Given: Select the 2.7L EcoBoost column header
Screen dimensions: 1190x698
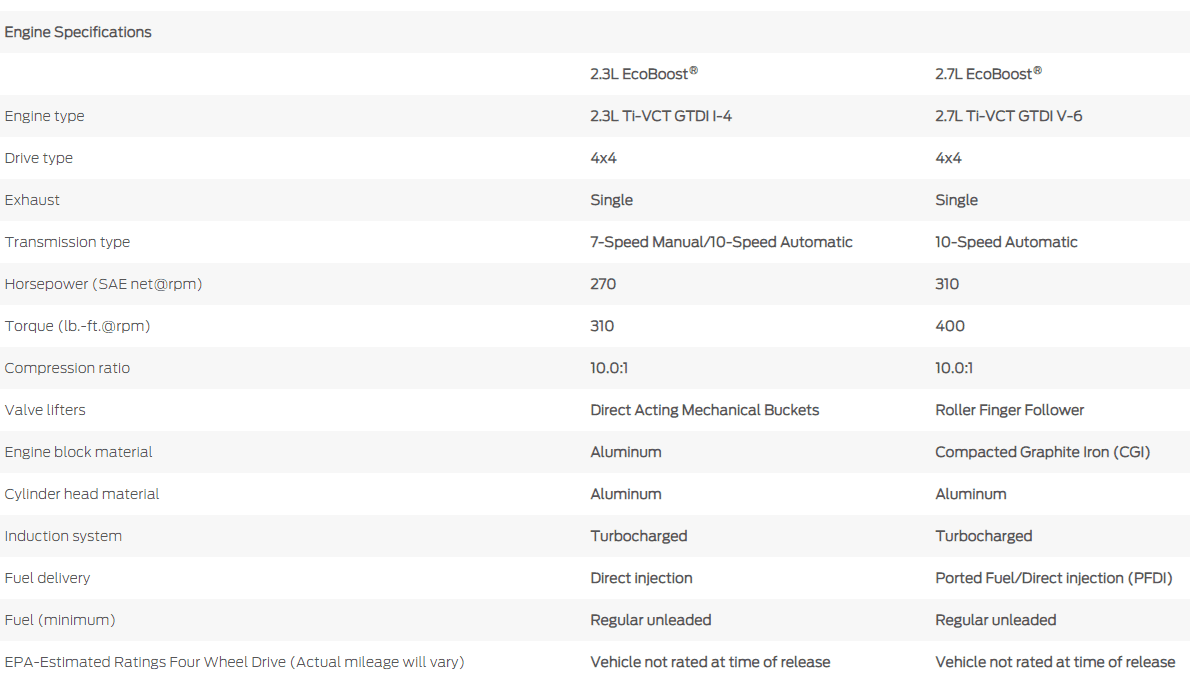Looking at the screenshot, I should (988, 74).
